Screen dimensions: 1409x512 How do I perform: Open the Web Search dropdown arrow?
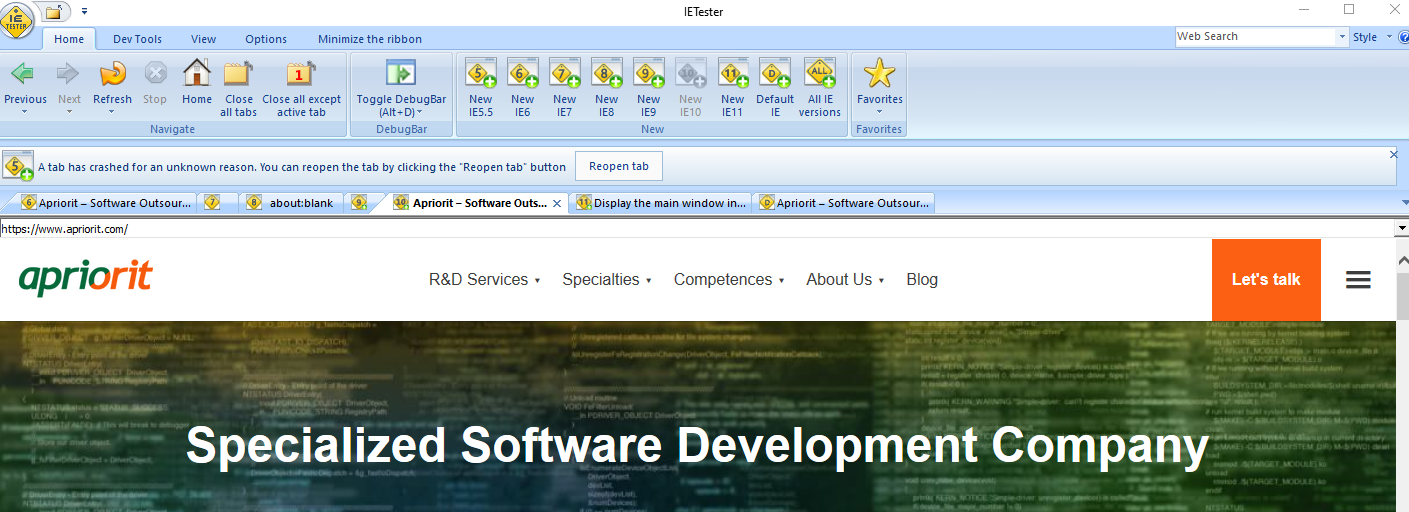pyautogui.click(x=1342, y=37)
